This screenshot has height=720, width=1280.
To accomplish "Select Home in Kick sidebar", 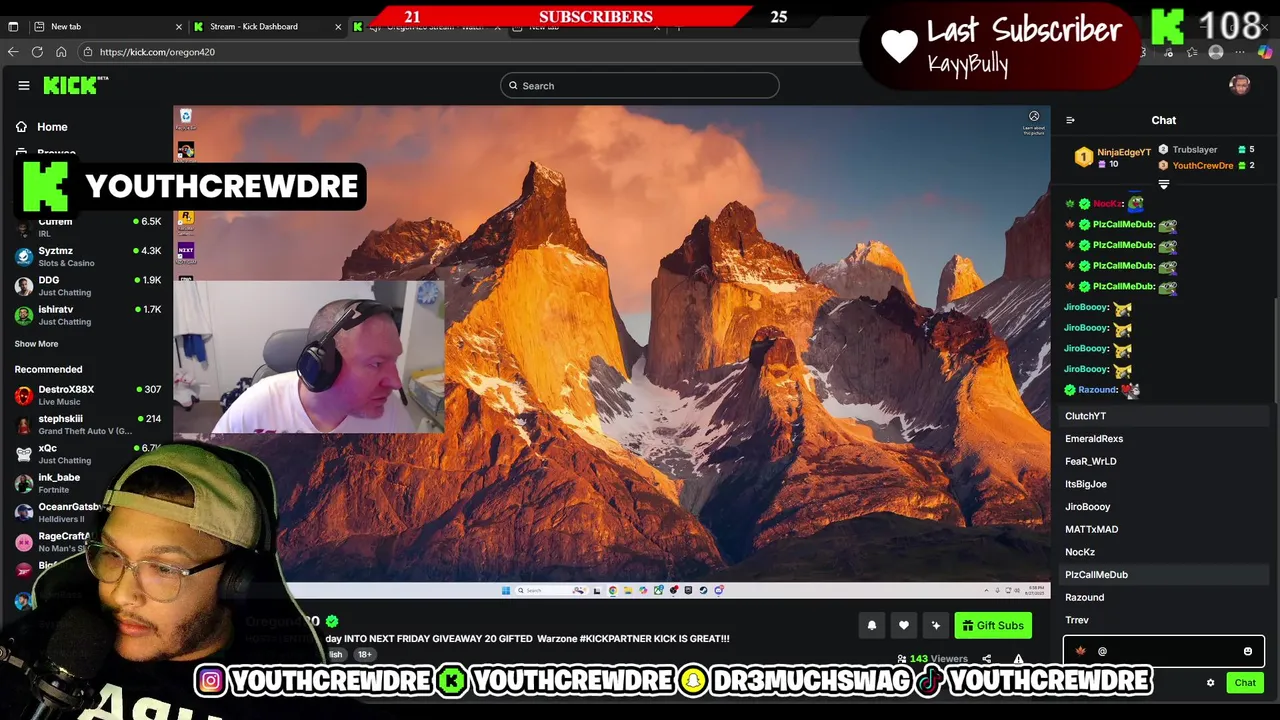I will pos(52,127).
